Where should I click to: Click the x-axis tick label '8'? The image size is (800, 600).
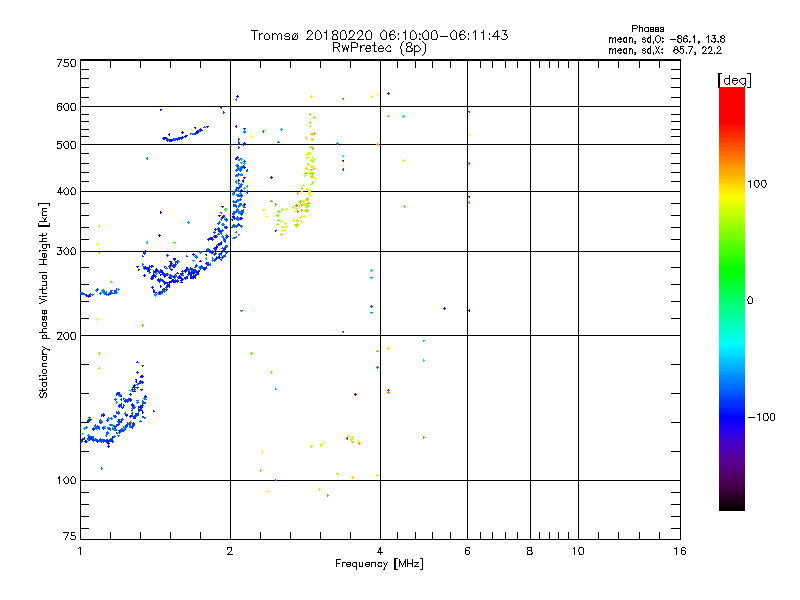[x=530, y=551]
